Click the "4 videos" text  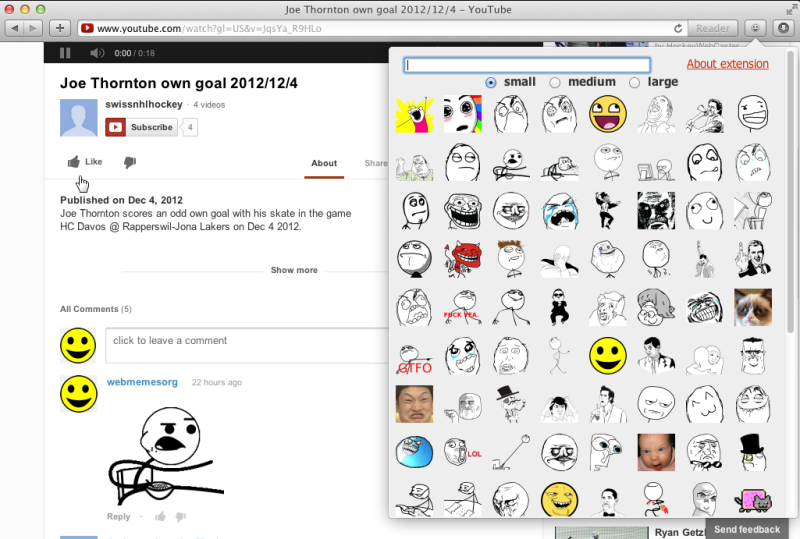point(209,105)
